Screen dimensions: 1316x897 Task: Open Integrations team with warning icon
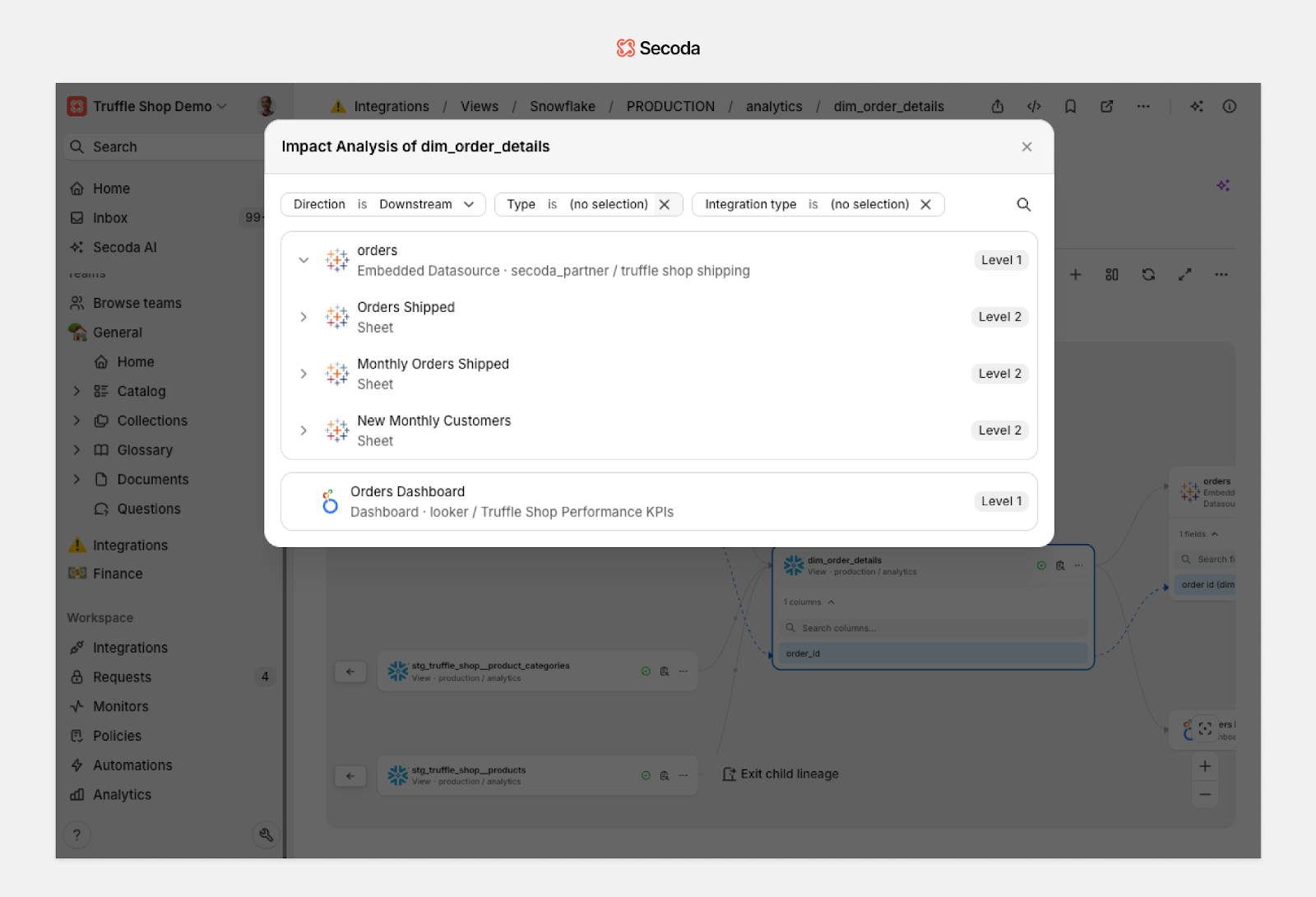tap(129, 545)
